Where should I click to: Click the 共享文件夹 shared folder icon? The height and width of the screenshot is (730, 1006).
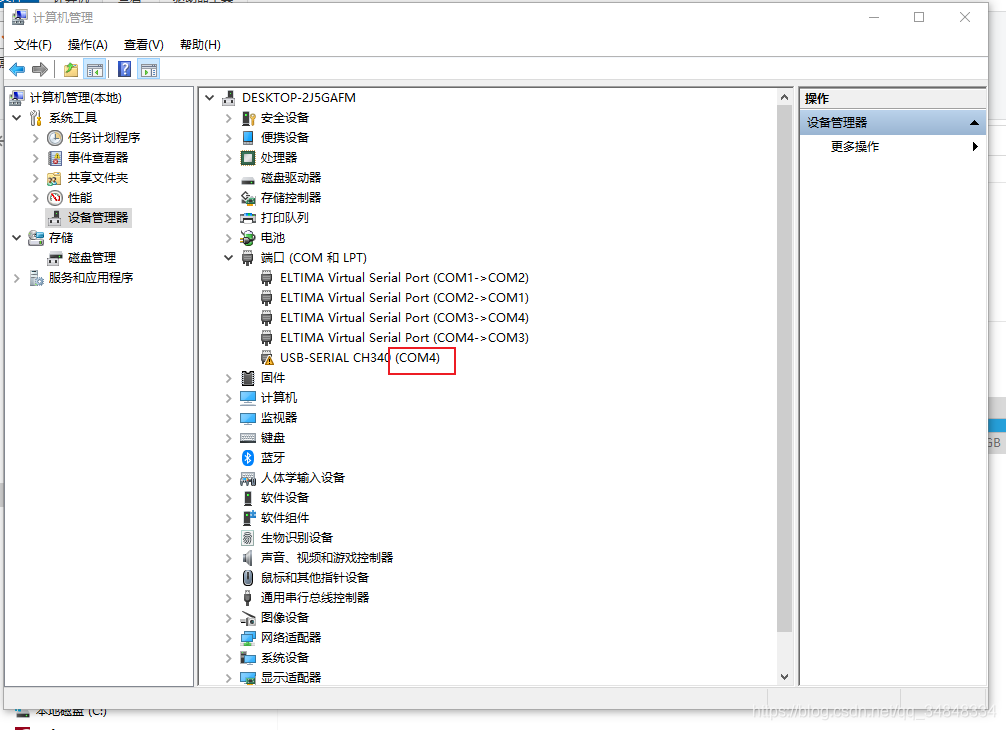tap(55, 178)
